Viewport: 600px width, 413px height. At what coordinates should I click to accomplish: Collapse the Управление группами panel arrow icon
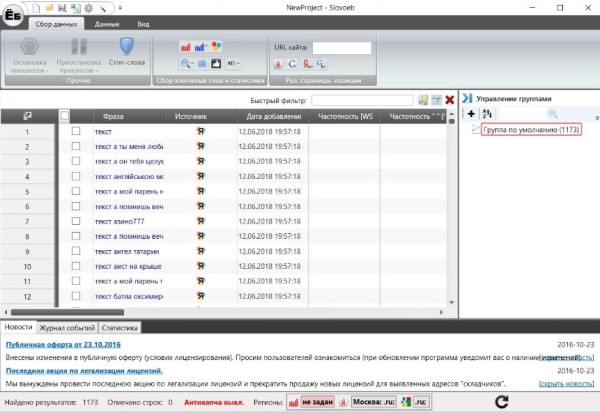467,98
